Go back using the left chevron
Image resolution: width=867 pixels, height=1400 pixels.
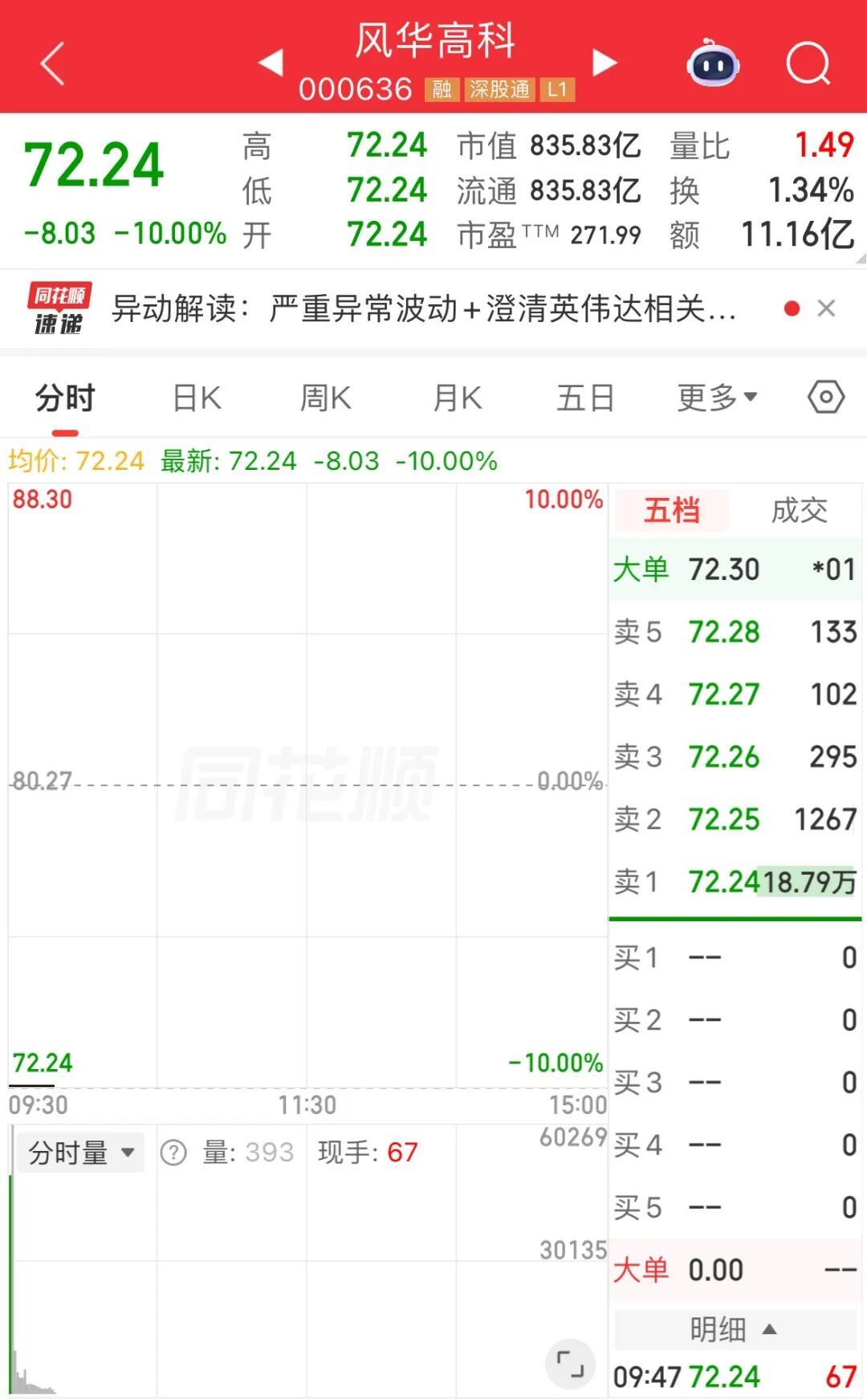[52, 63]
